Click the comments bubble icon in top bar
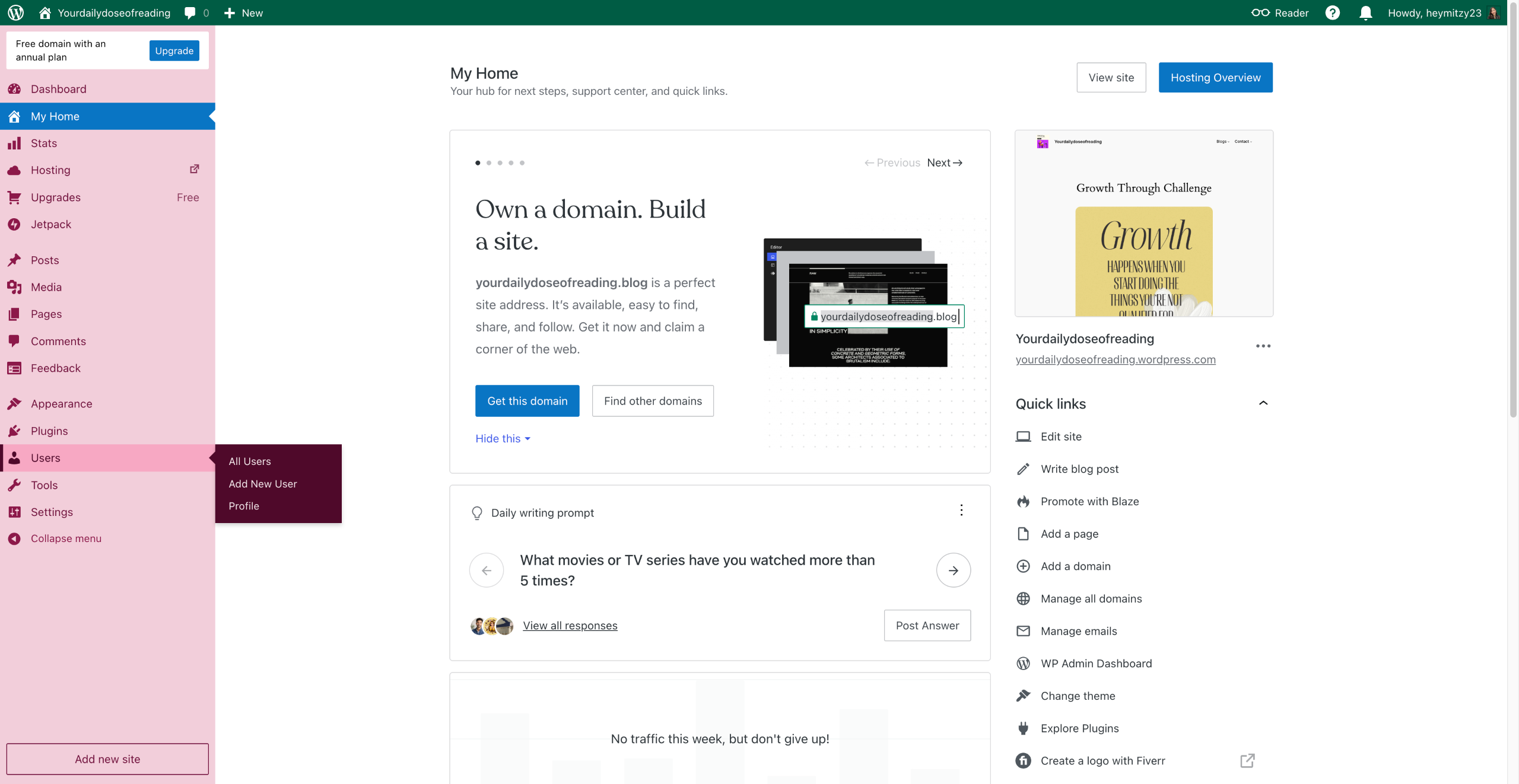 pos(190,12)
